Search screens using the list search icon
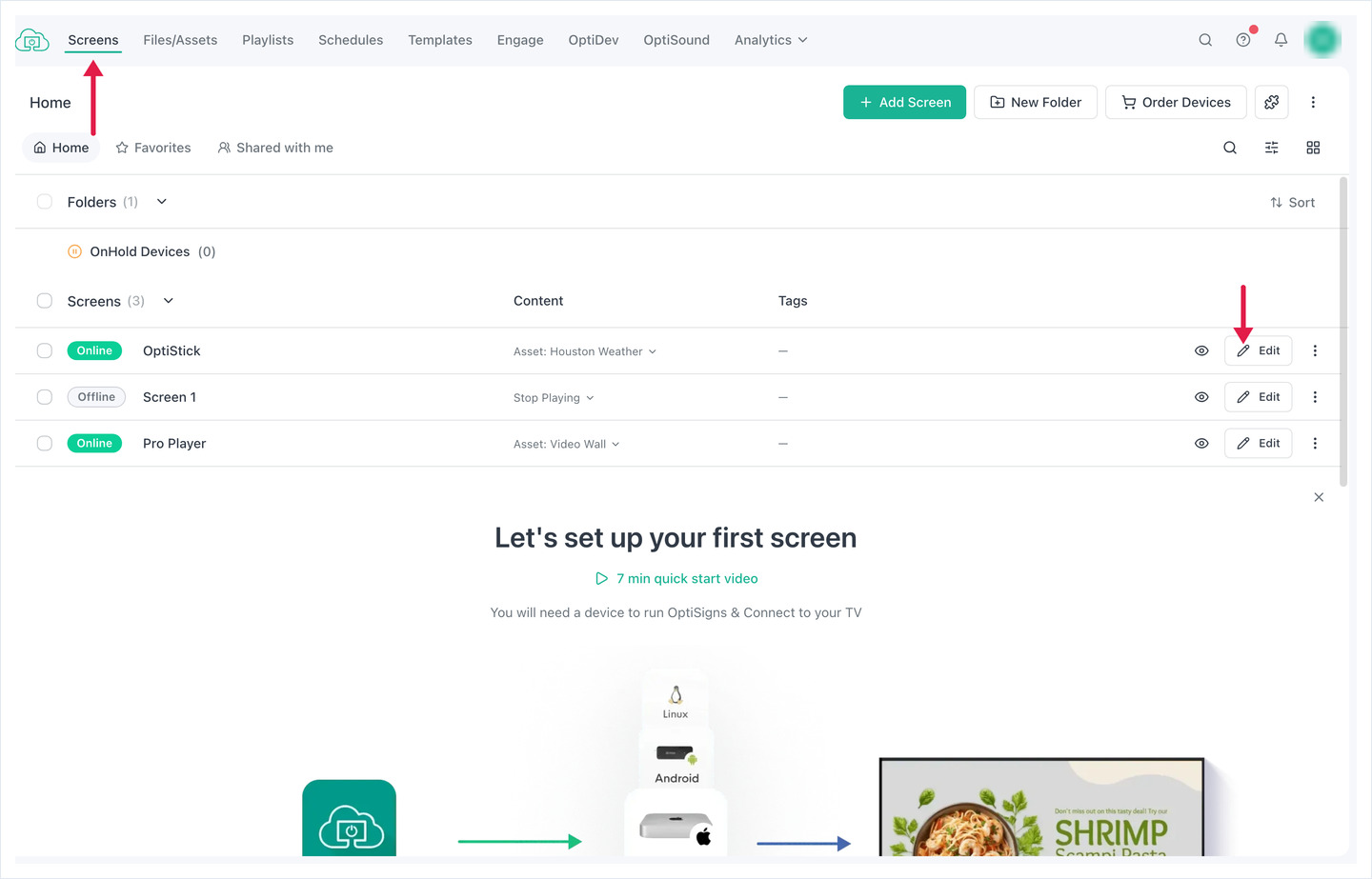Screen dimensions: 1372x879 click(x=1230, y=148)
